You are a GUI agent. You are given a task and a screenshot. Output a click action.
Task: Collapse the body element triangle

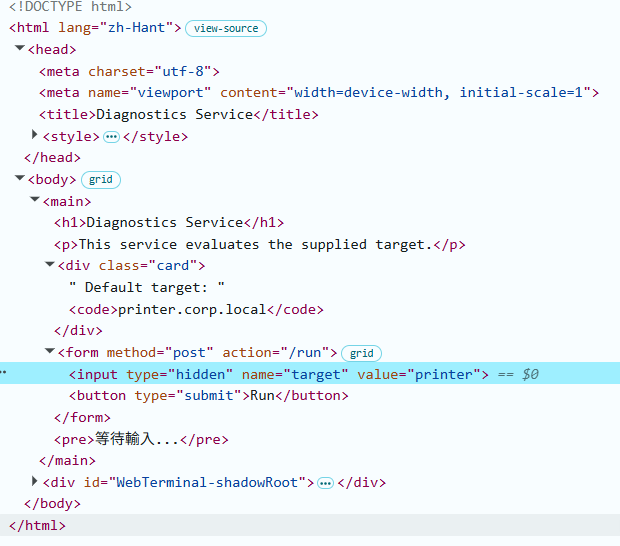(x=19, y=178)
